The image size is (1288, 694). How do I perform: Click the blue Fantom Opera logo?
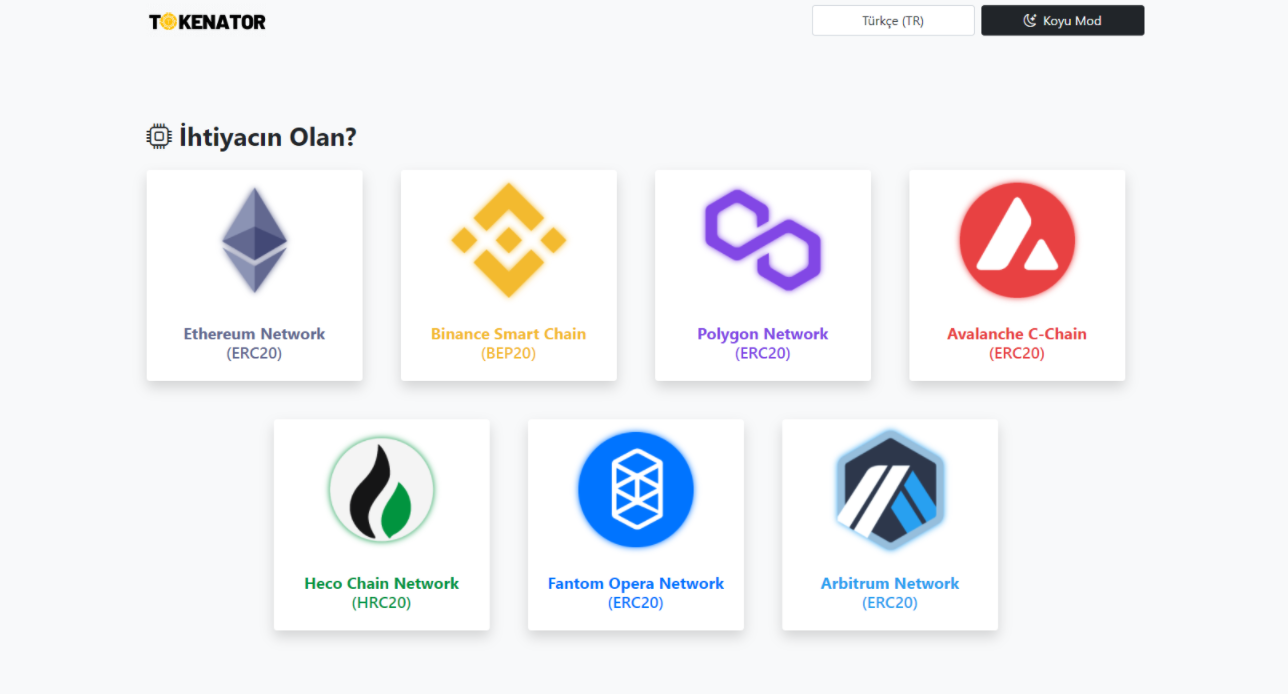click(636, 490)
